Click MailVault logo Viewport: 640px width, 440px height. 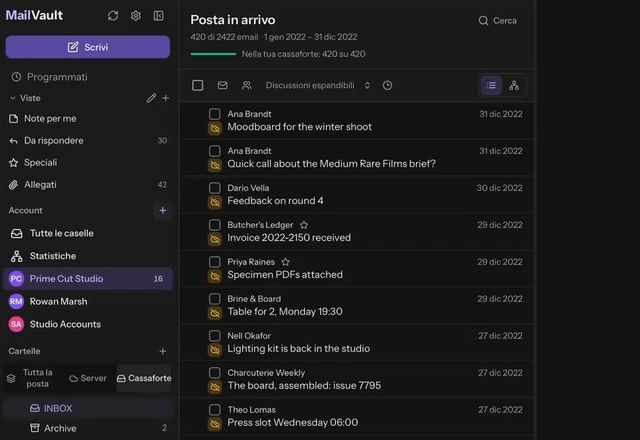click(x=34, y=16)
